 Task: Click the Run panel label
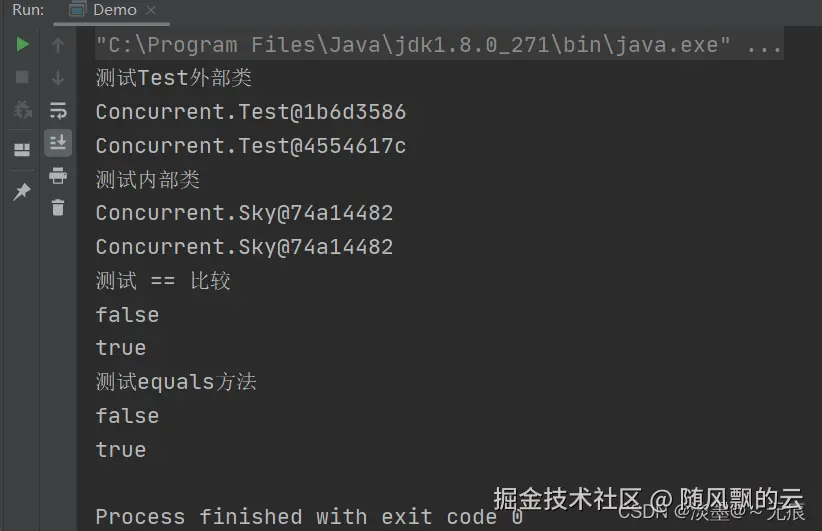27,10
